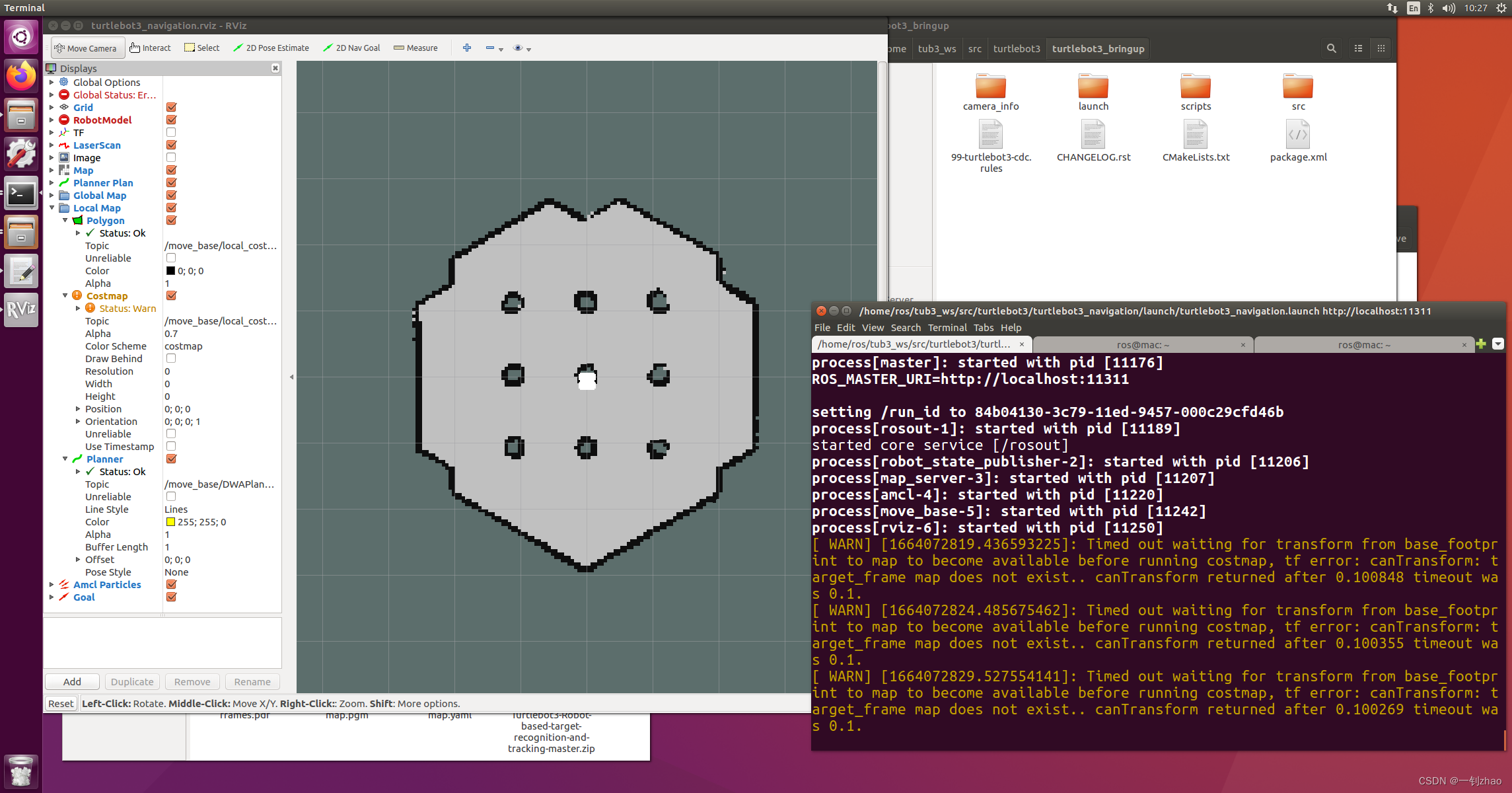Click the Add button in Displays panel

pyautogui.click(x=71, y=681)
